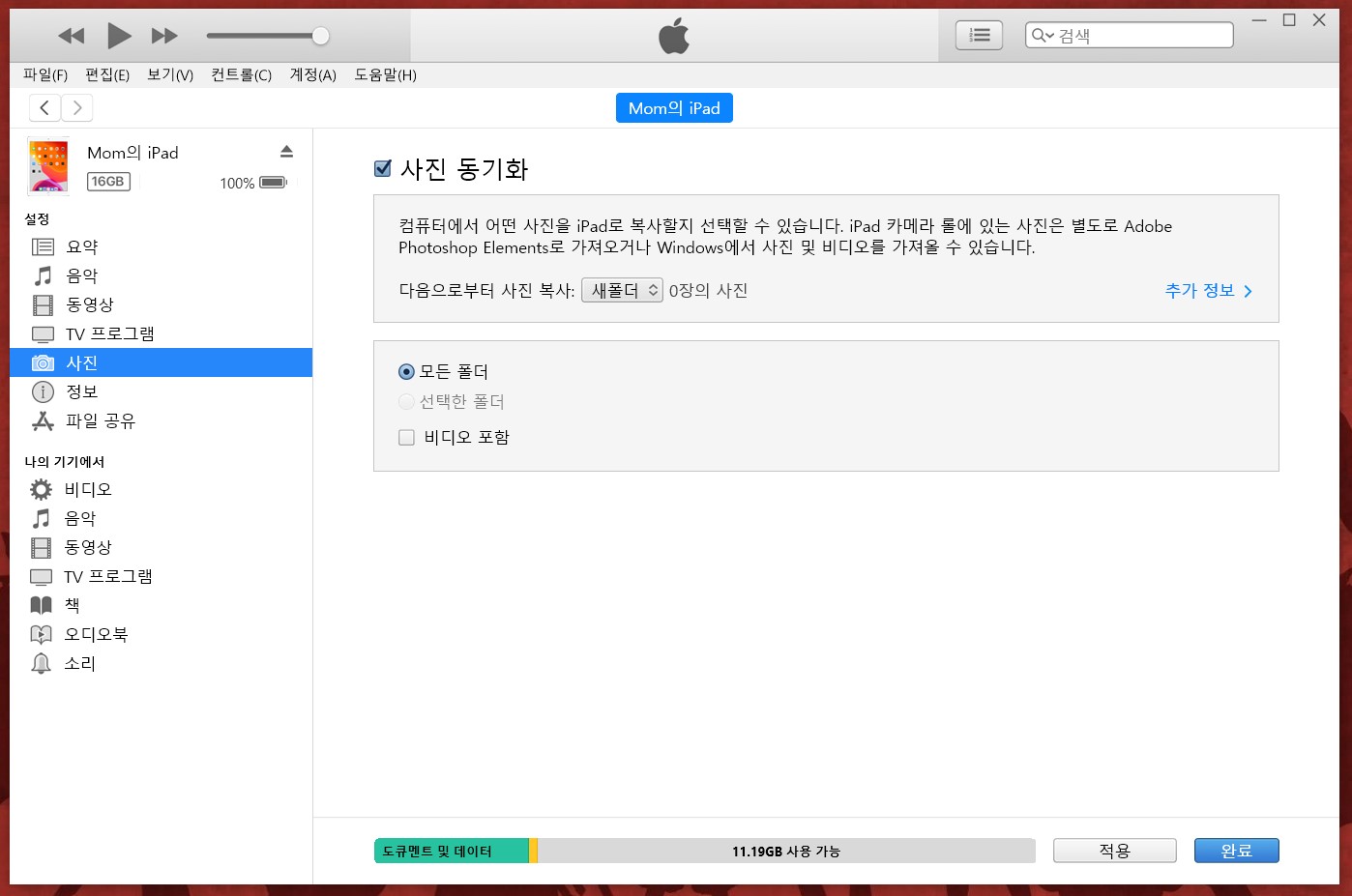Click TV icon for TV 프로그램 under 설정

point(43,334)
